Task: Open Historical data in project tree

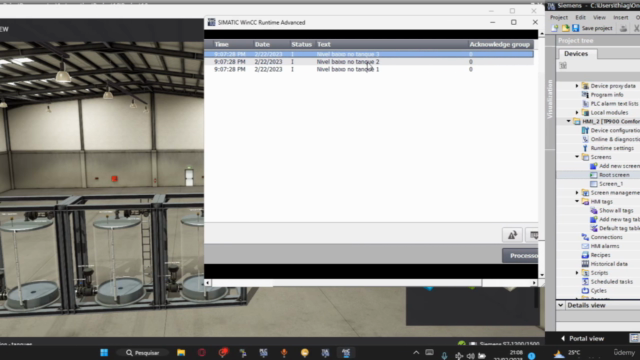Action: pos(609,264)
